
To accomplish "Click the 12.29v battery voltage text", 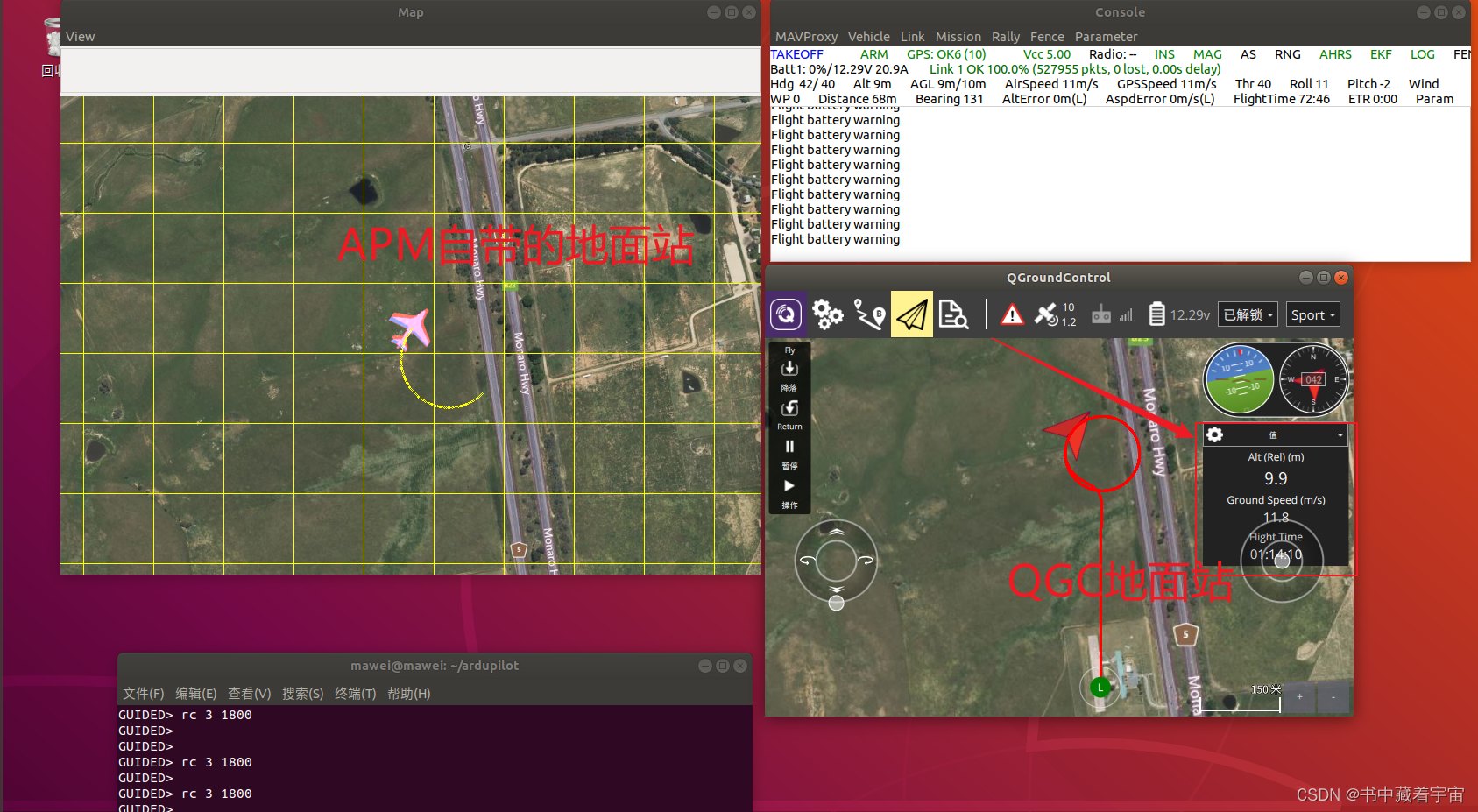I will 1190,314.
